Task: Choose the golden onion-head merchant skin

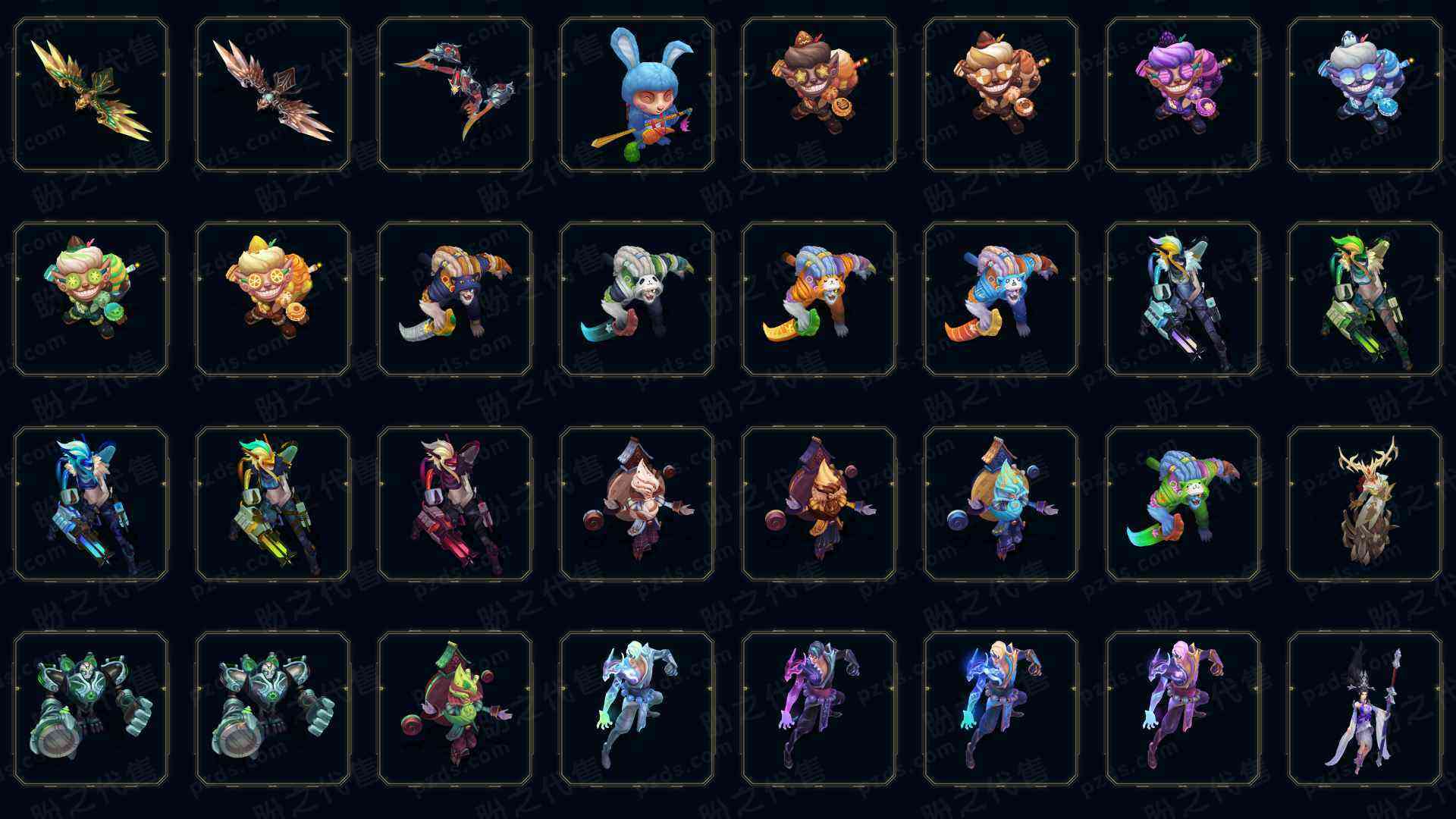Action: click(819, 504)
